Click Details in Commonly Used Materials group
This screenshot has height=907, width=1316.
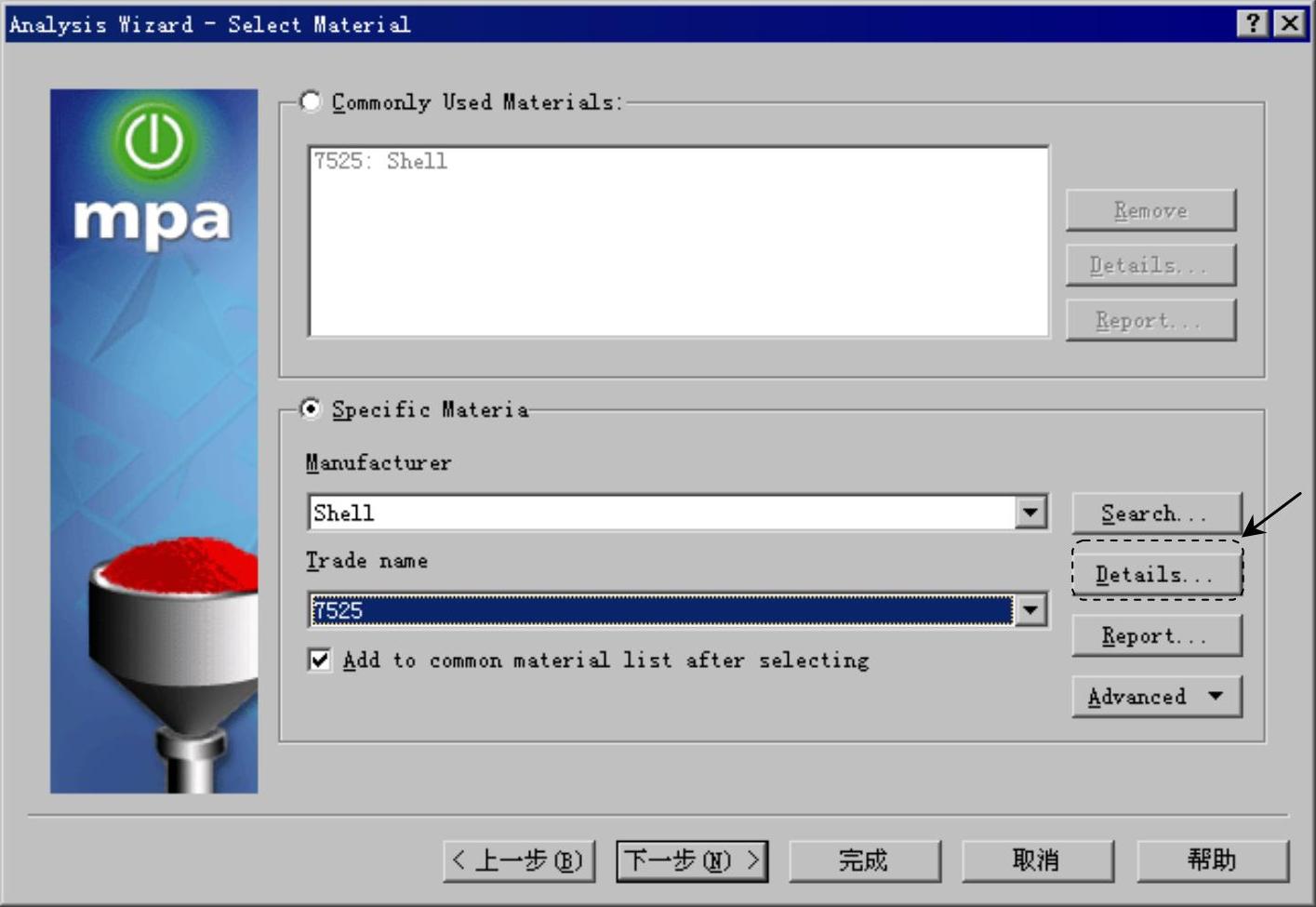1150,265
